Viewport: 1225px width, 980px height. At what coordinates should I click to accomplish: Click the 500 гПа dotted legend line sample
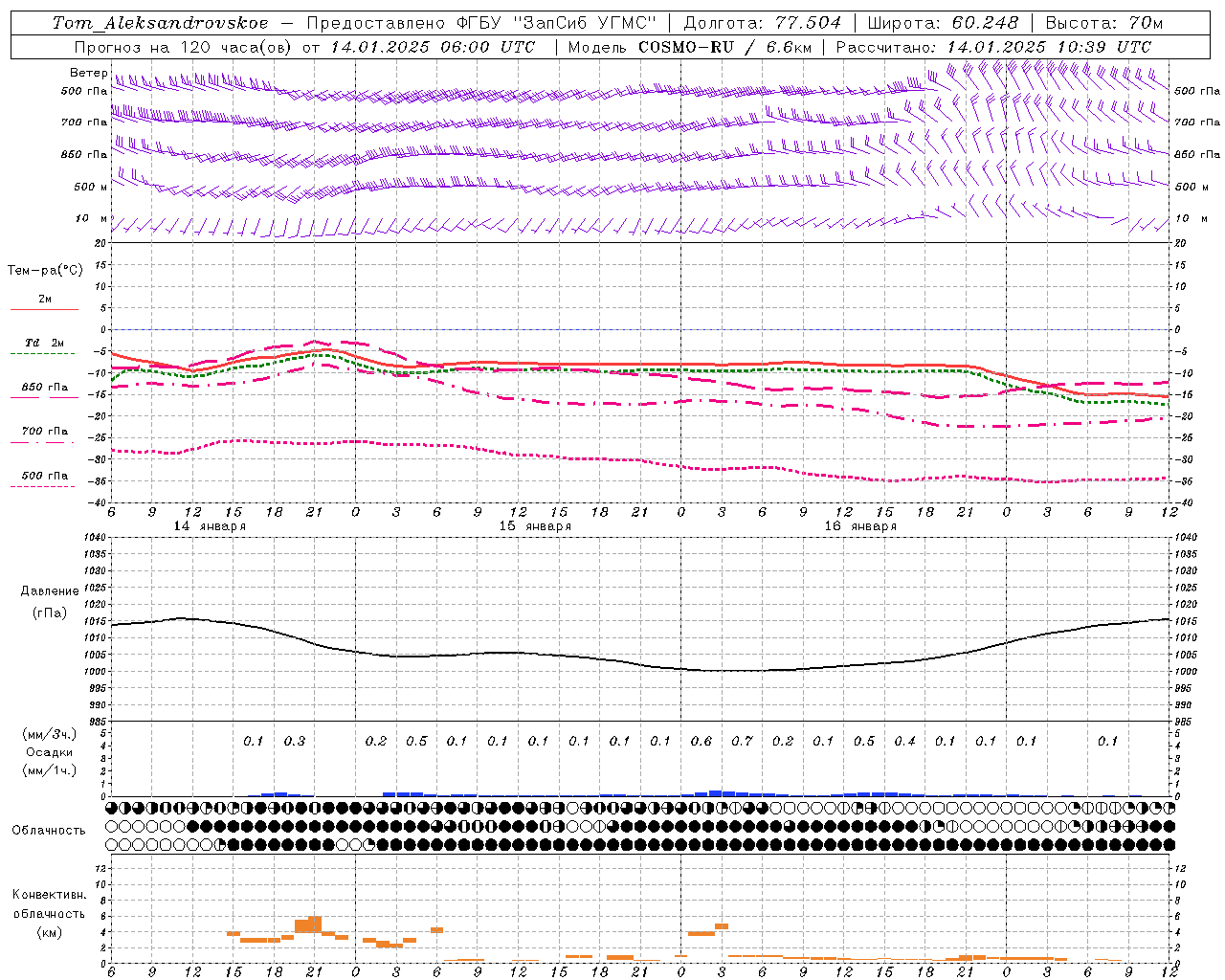[x=42, y=486]
